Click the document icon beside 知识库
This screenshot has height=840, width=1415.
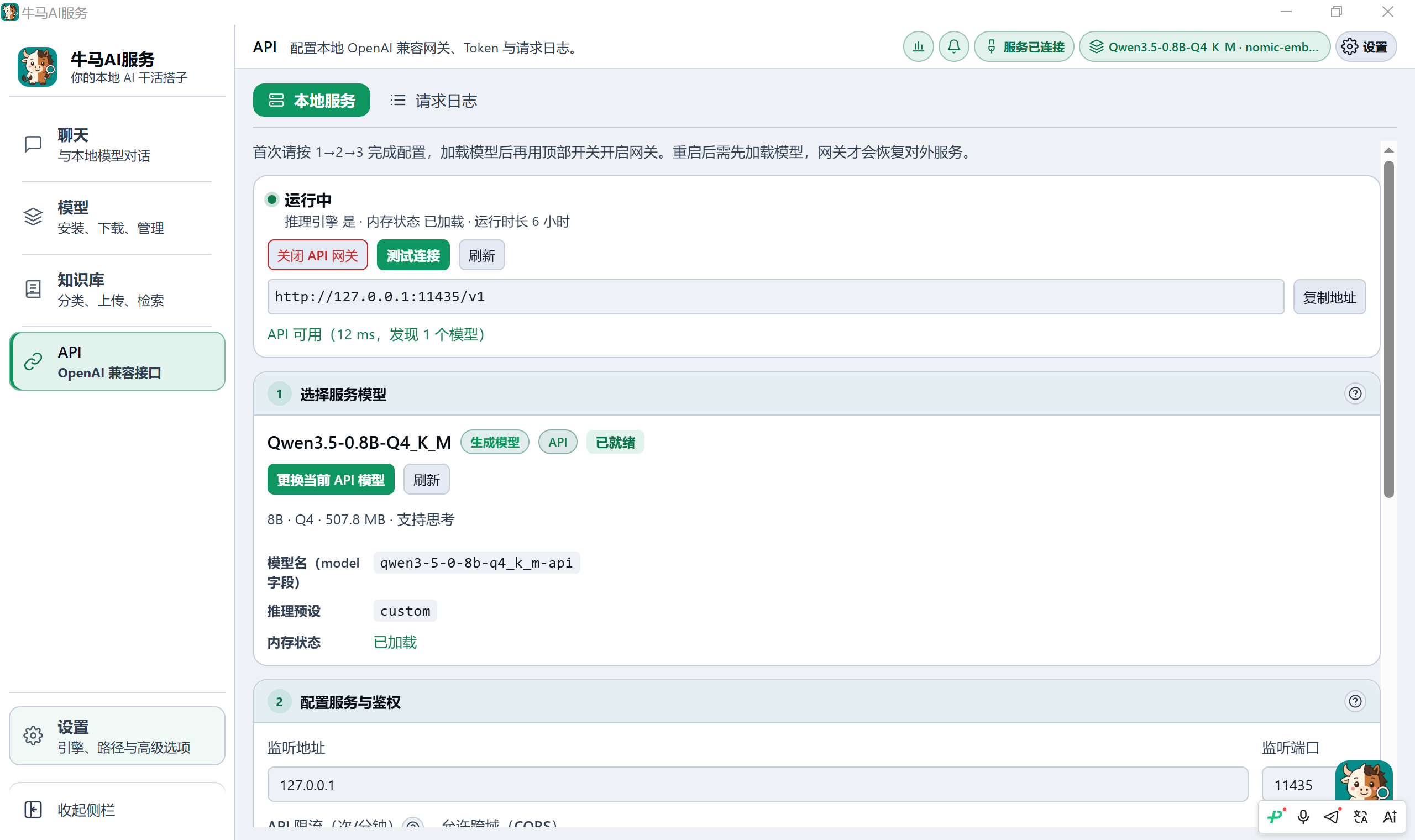[33, 289]
